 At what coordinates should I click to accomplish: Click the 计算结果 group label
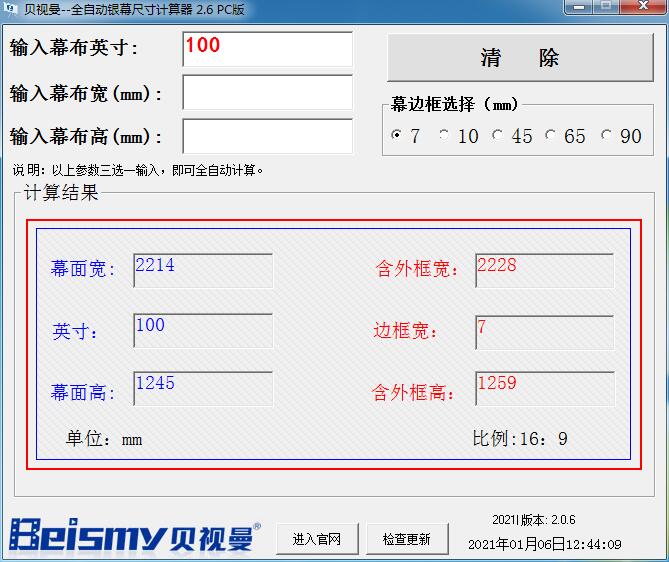coord(61,192)
